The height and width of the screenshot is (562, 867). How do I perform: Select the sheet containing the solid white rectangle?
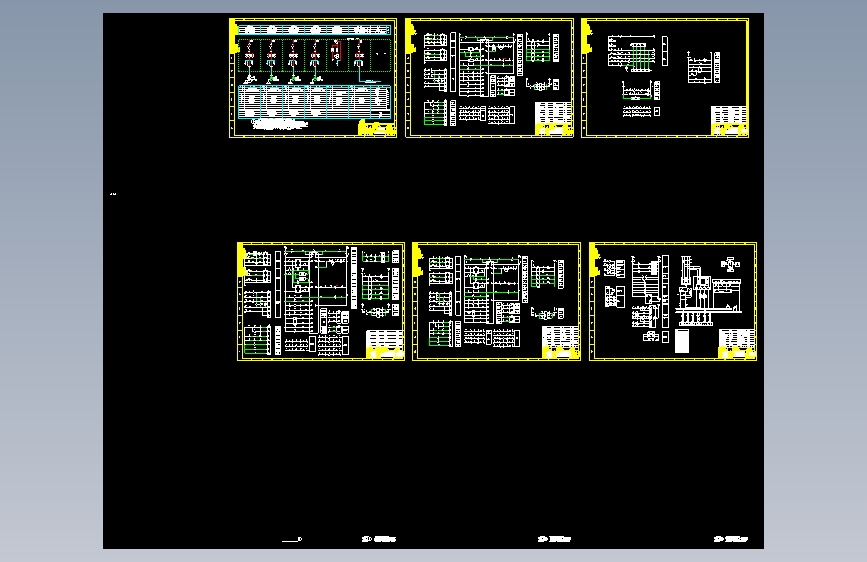[673, 301]
